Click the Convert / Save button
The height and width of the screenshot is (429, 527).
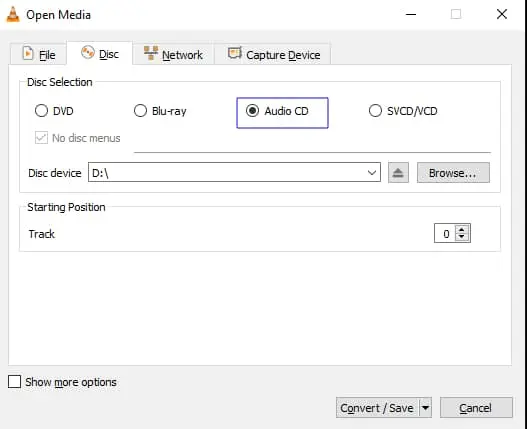(377, 408)
